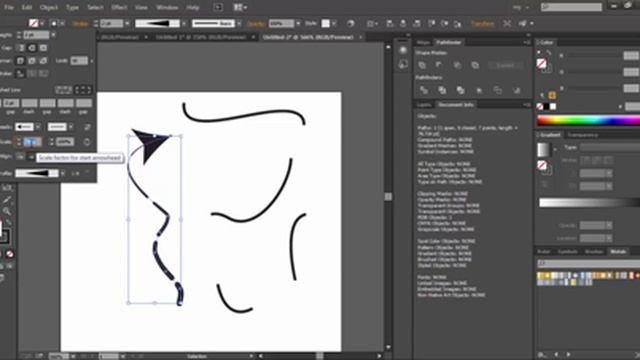Viewport: 640px width, 360px height.
Task: Increase the start arrowhead scale stepper
Action: point(18,140)
